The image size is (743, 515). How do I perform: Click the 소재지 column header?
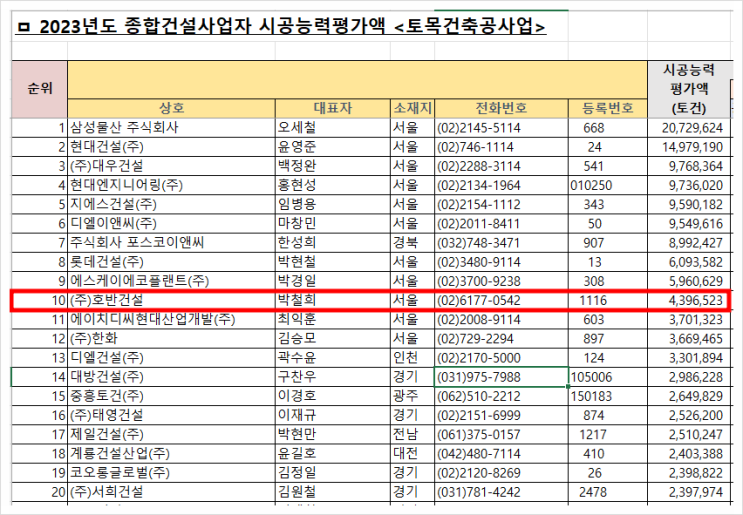pyautogui.click(x=412, y=108)
